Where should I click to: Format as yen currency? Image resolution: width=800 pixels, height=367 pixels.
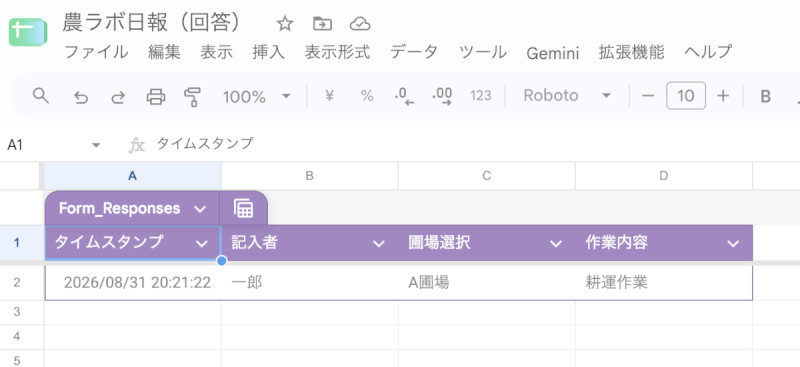330,95
